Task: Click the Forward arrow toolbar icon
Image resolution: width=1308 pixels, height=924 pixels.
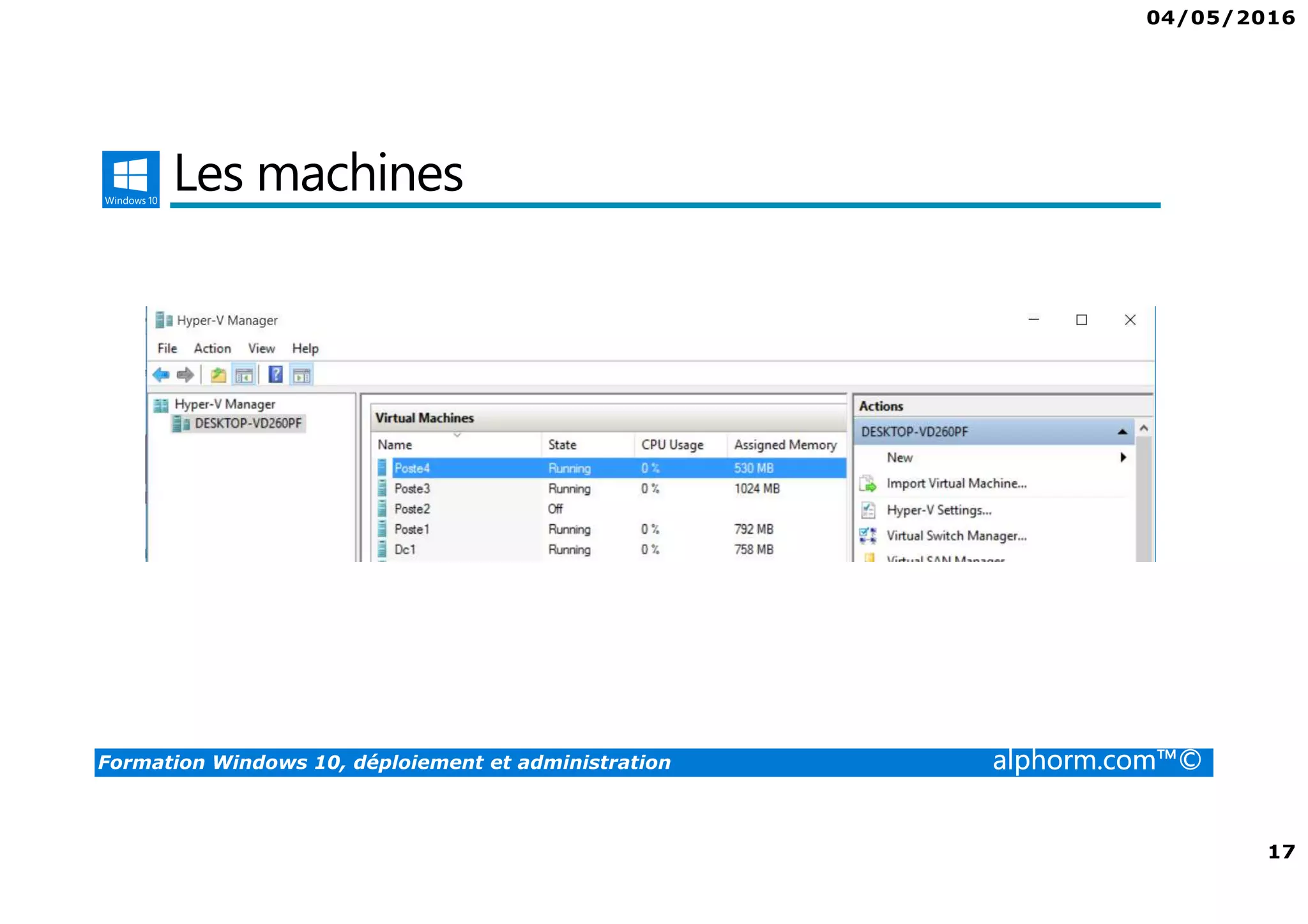Action: pyautogui.click(x=185, y=375)
